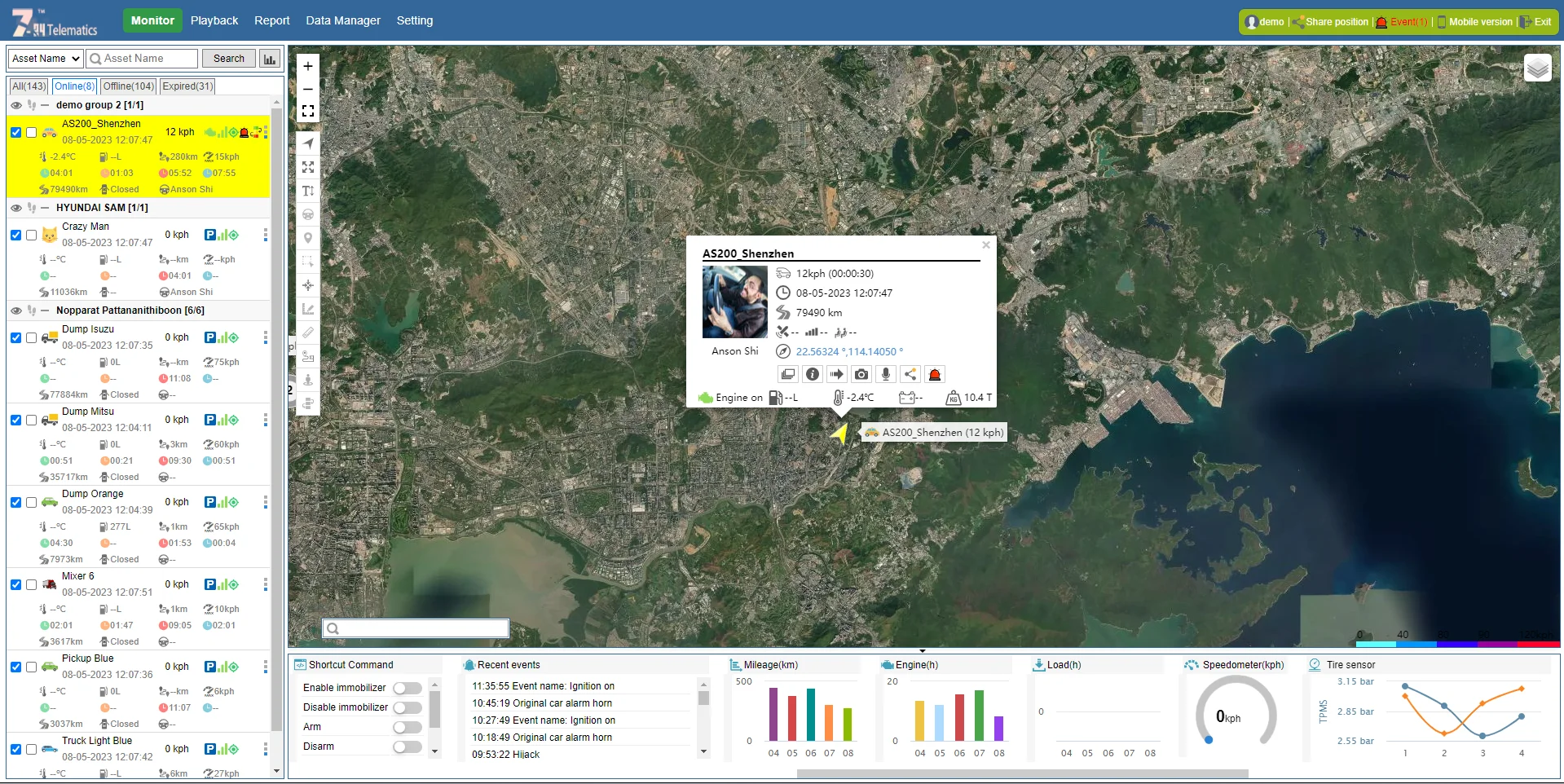This screenshot has width=1564, height=784.
Task: Switch to Mobile version
Action: tap(1474, 22)
